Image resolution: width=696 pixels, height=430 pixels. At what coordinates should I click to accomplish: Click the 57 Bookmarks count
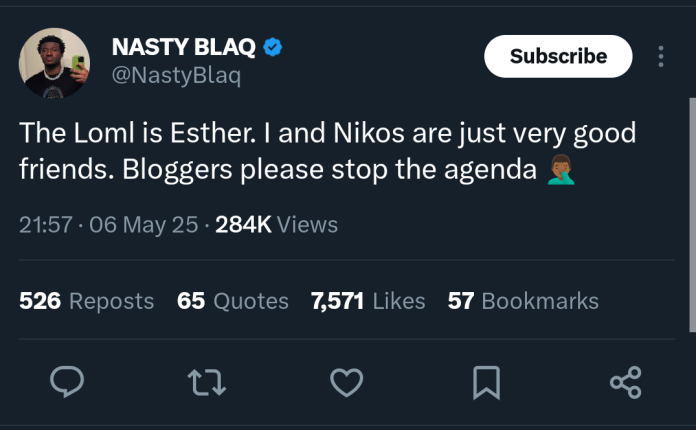(523, 301)
